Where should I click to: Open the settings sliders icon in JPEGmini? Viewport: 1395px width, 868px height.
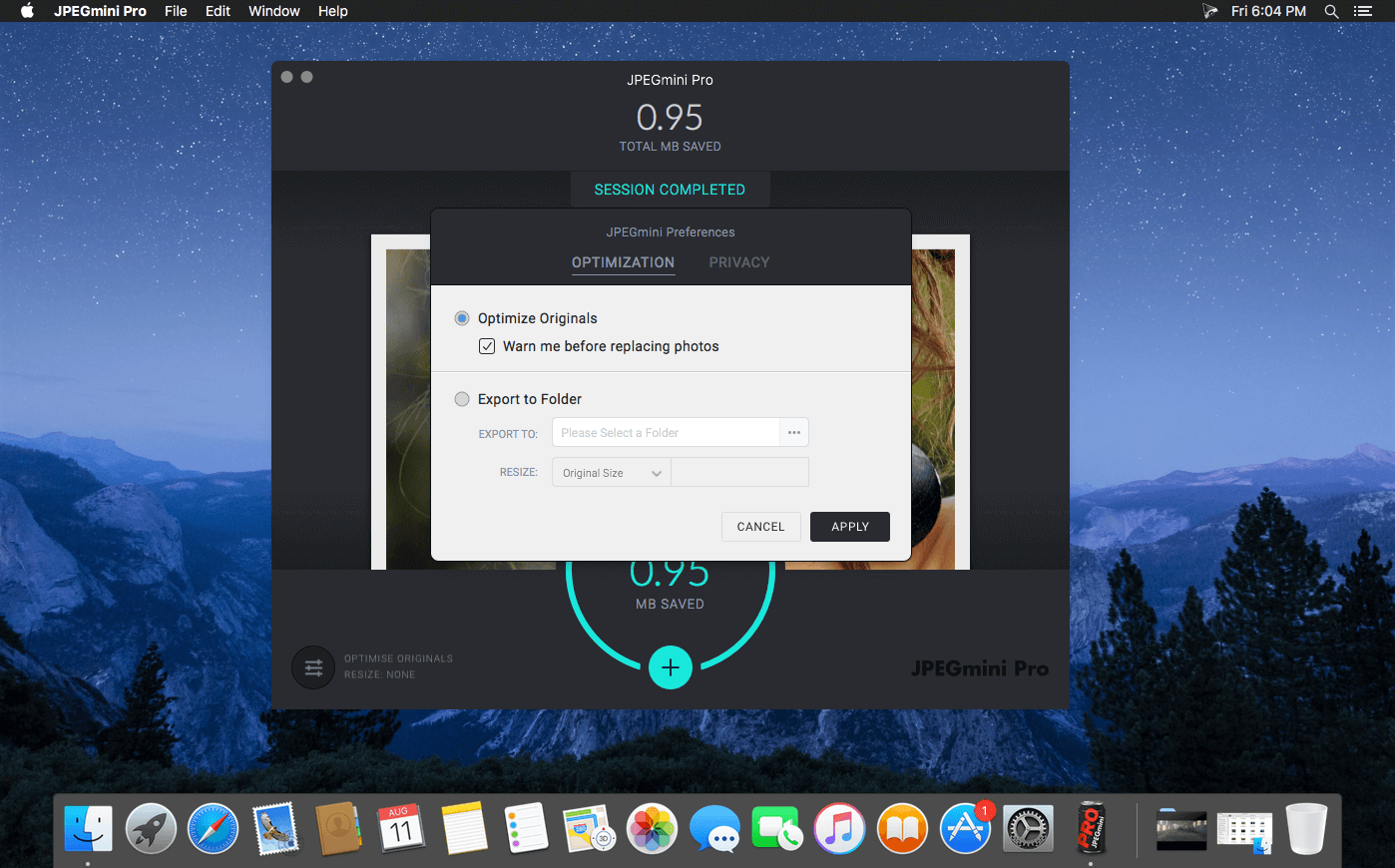[x=313, y=667]
